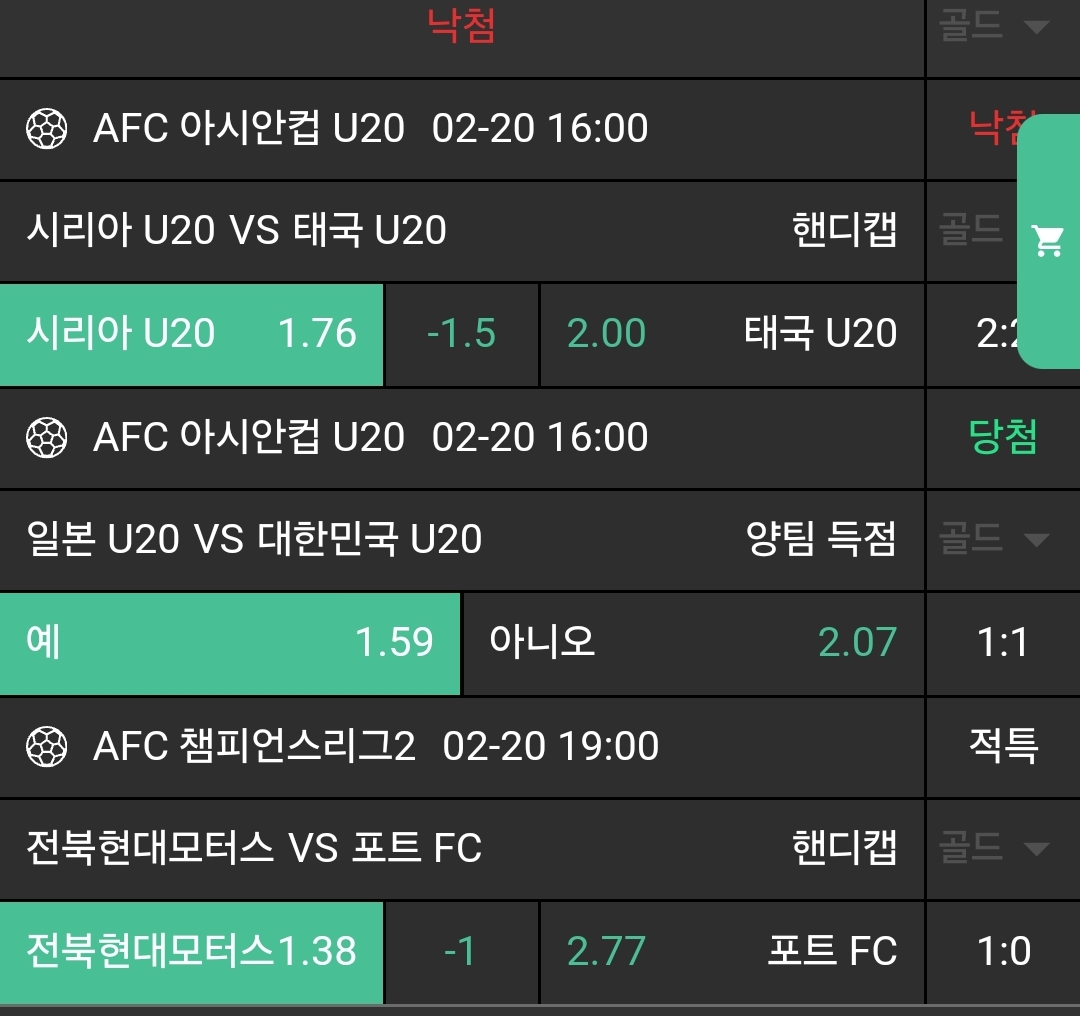Select the 예 1.59 bet option

pyautogui.click(x=230, y=643)
